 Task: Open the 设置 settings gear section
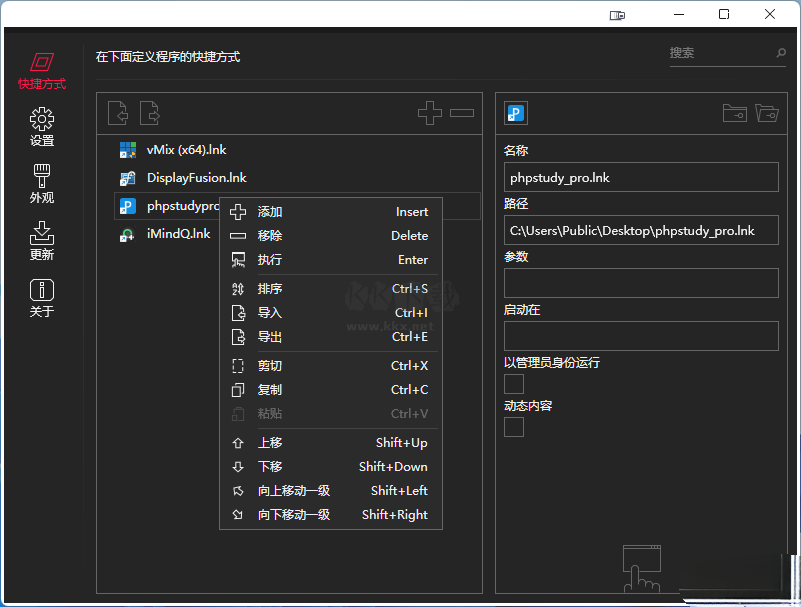pyautogui.click(x=42, y=127)
